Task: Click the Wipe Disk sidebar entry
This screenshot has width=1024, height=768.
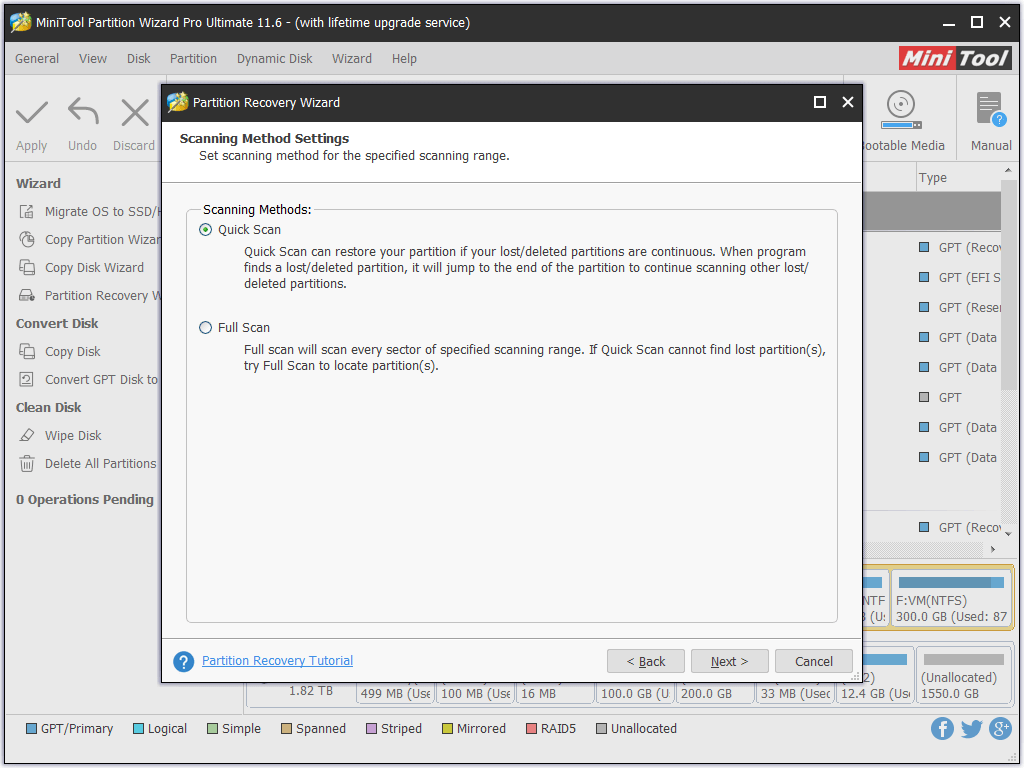Action: (73, 436)
